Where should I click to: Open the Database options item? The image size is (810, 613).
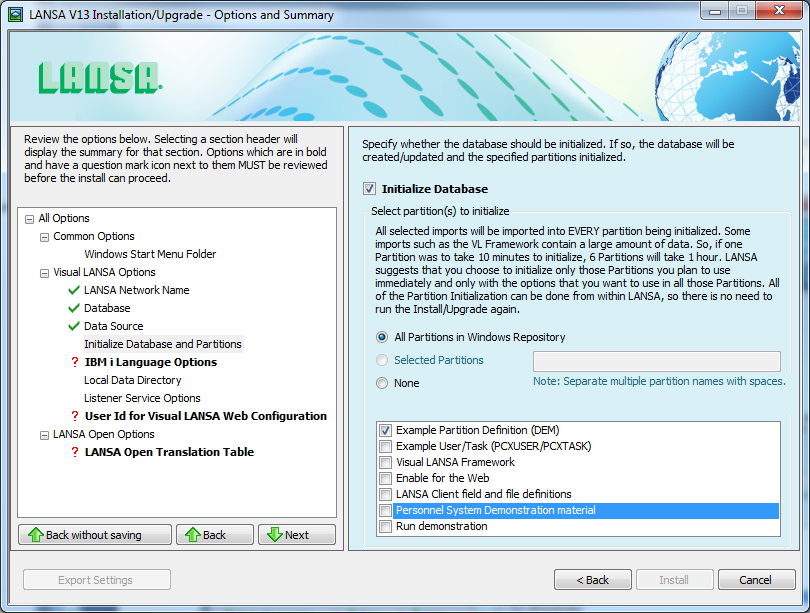point(107,308)
